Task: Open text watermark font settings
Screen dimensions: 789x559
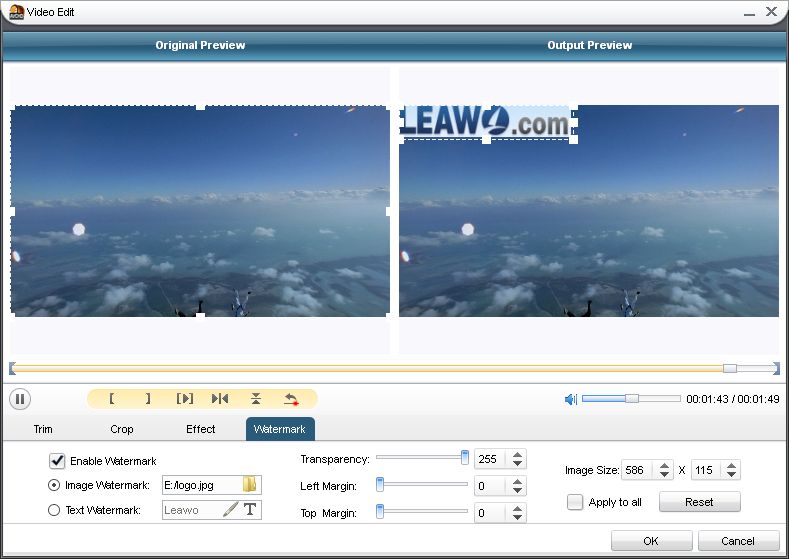Action: pos(250,509)
